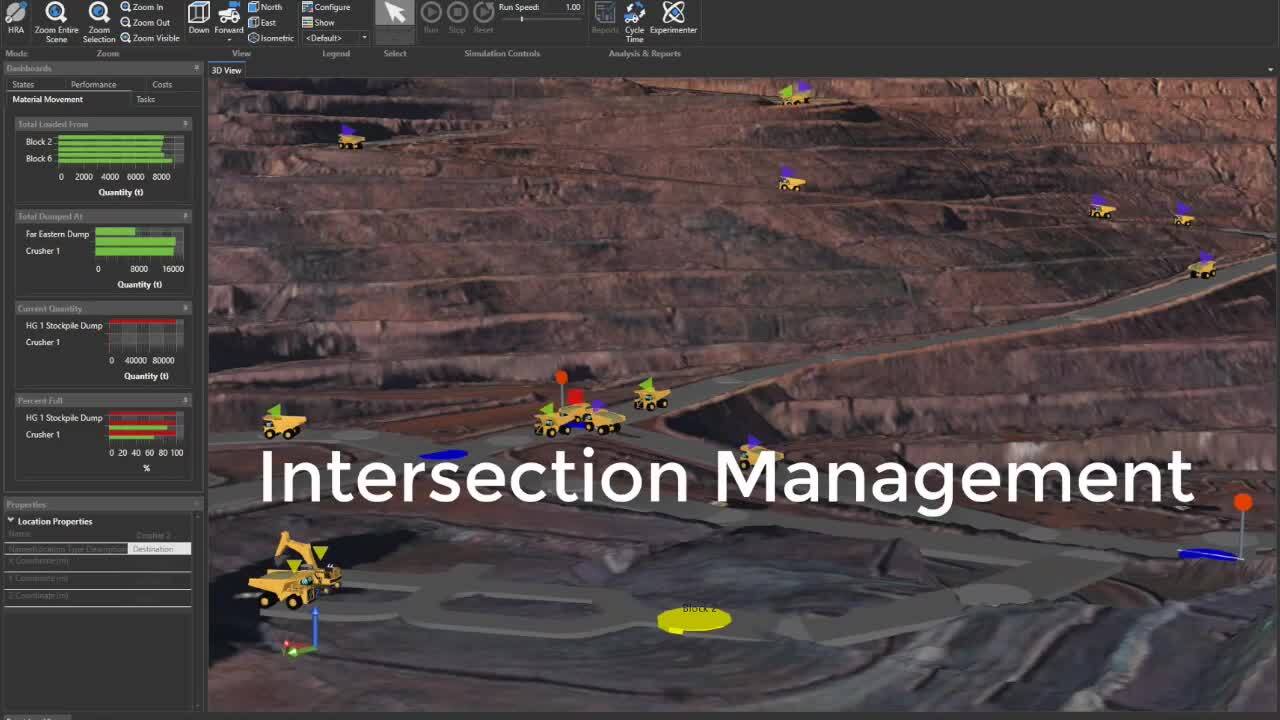Viewport: 1280px width, 720px height.
Task: Activate the Zoom Selection tool
Action: pos(99,20)
